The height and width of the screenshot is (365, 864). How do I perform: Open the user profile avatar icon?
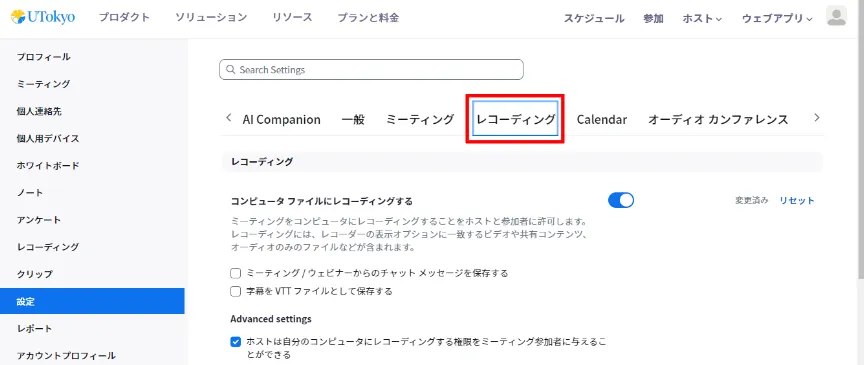tap(836, 16)
